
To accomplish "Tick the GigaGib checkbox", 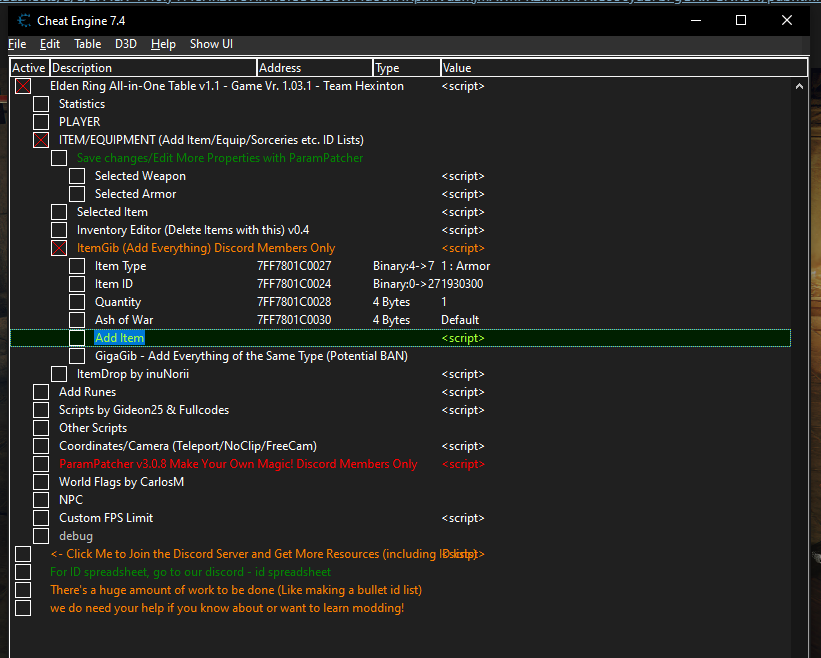I will (77, 356).
